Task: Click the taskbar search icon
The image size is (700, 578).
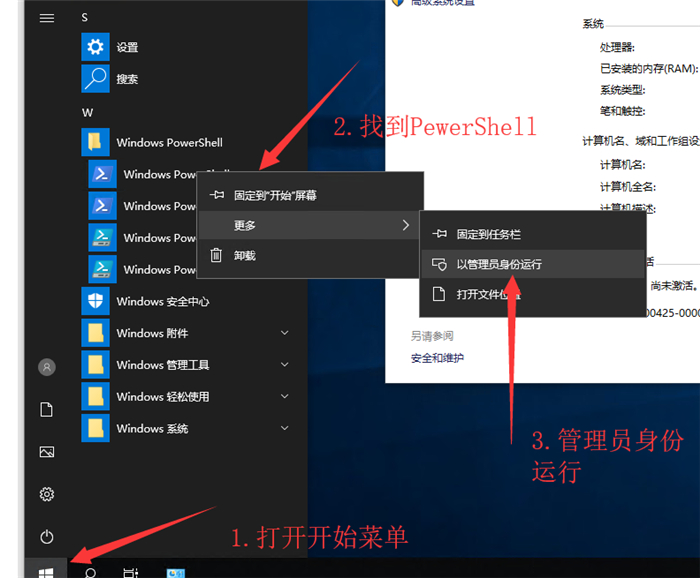Action: [x=90, y=573]
